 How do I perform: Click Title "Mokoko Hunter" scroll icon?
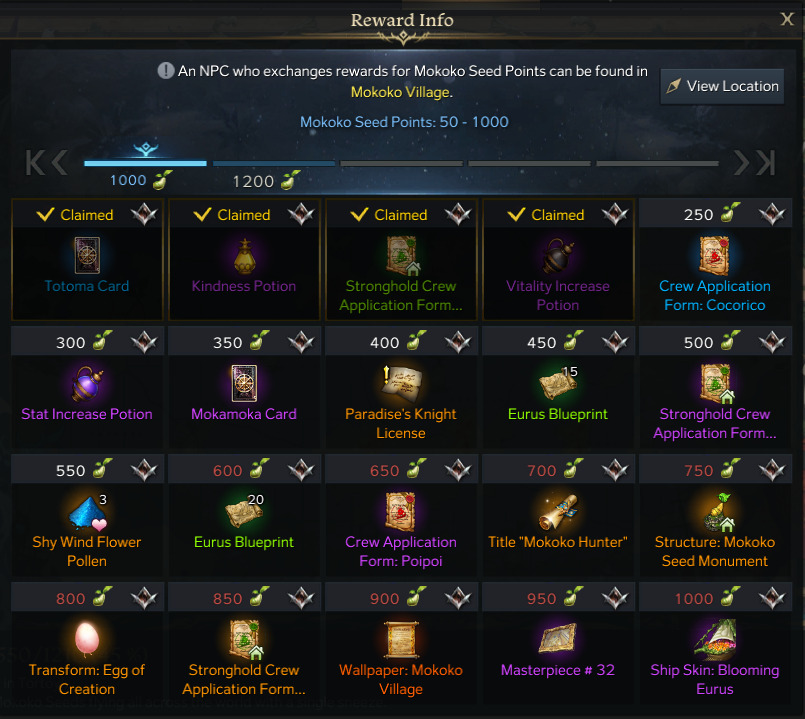(x=558, y=512)
